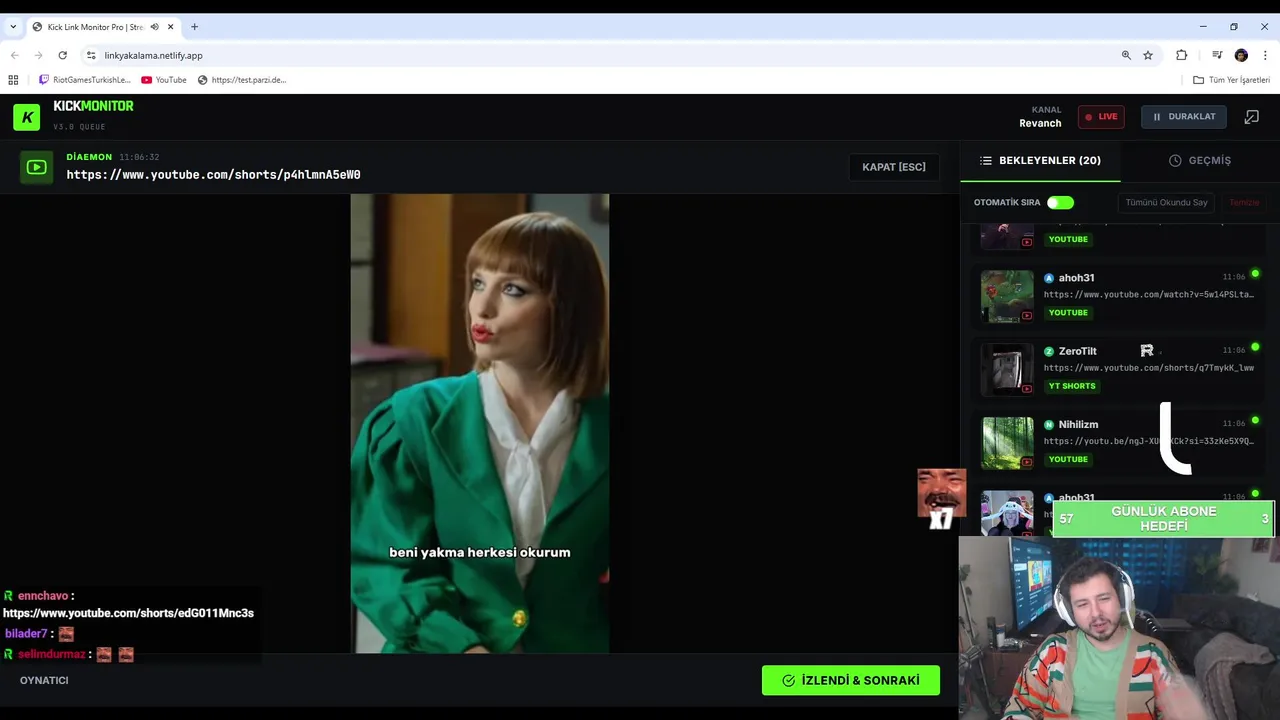Click the green status dot on Nihilizm row

click(x=1255, y=420)
